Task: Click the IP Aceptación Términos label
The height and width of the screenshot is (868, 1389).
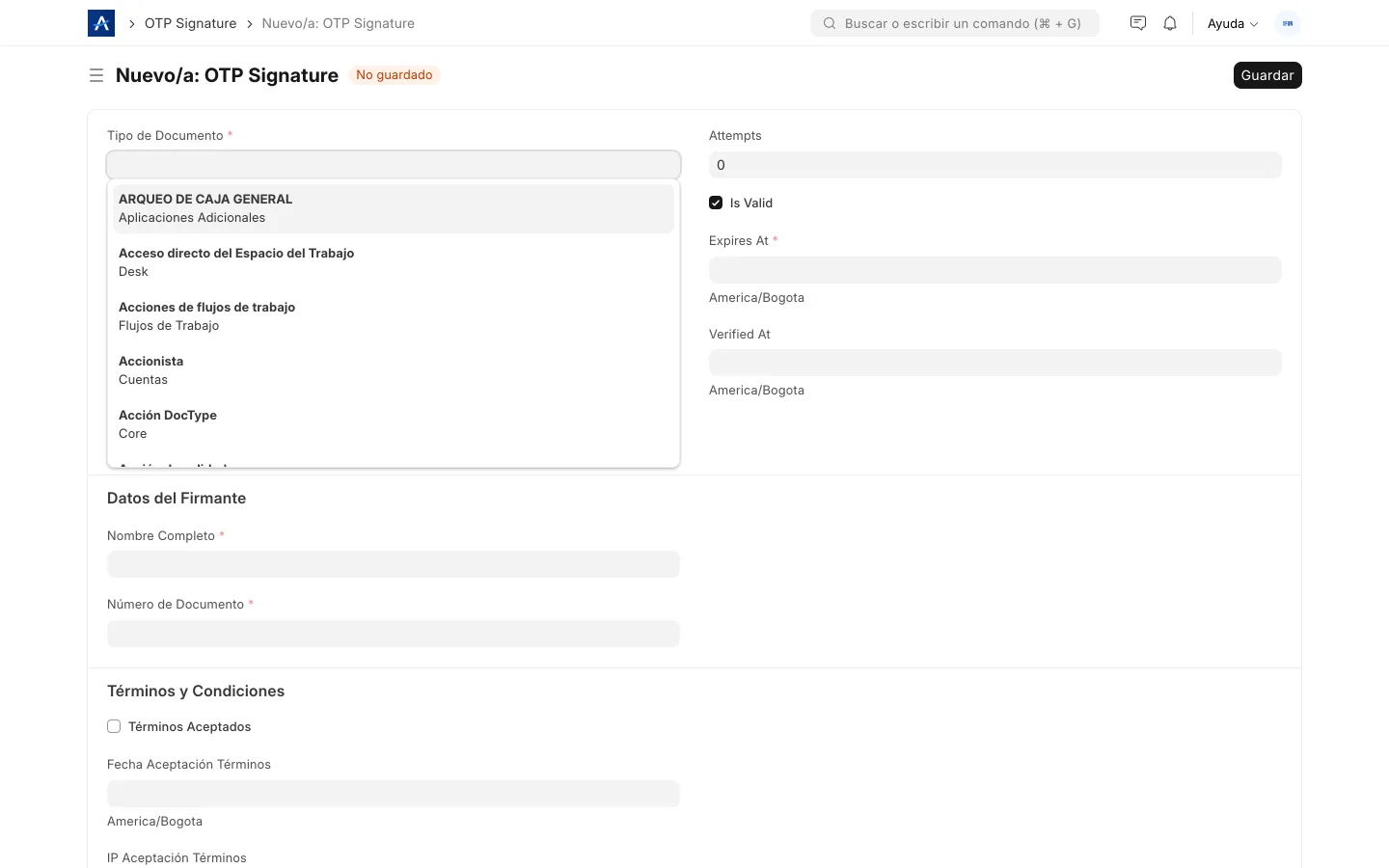Action: coord(177,857)
